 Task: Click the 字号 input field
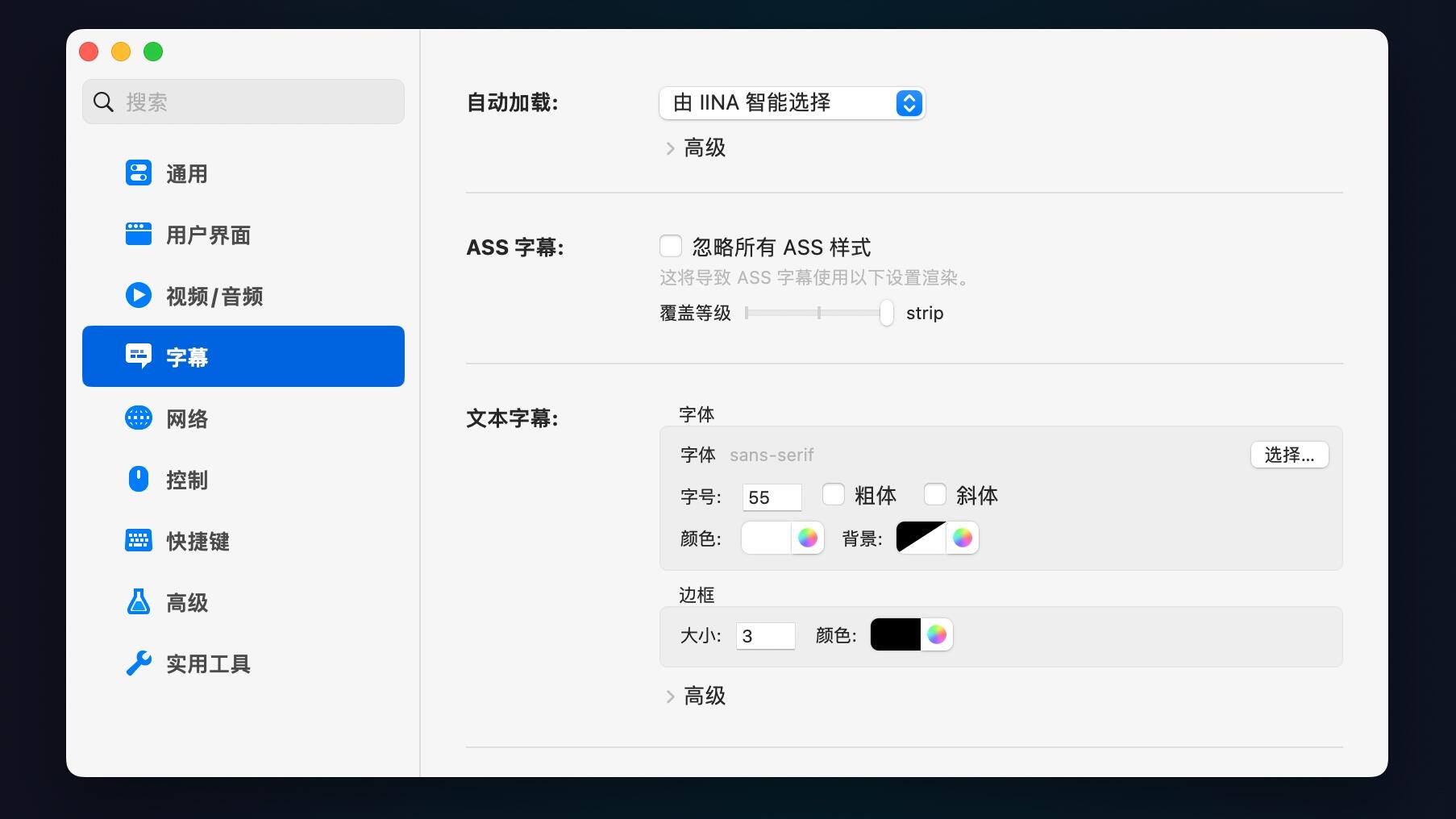(x=771, y=497)
